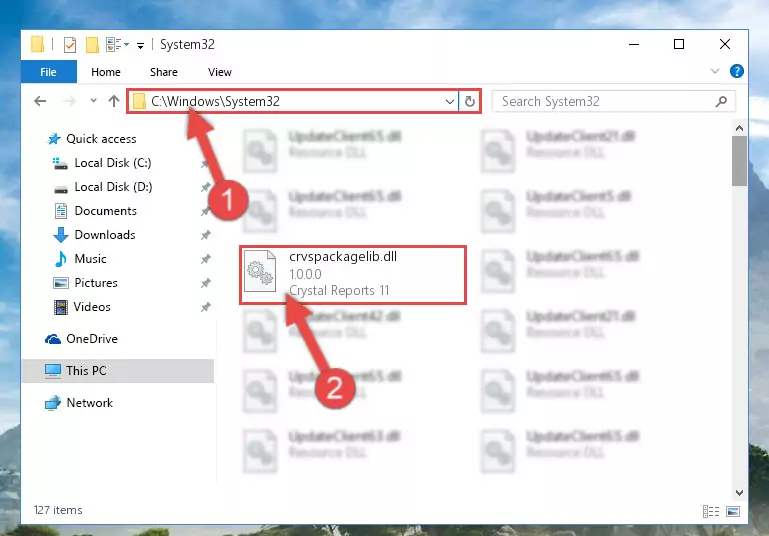
Task: Open the Customize Quick Access Toolbar dropdown
Action: click(x=140, y=46)
